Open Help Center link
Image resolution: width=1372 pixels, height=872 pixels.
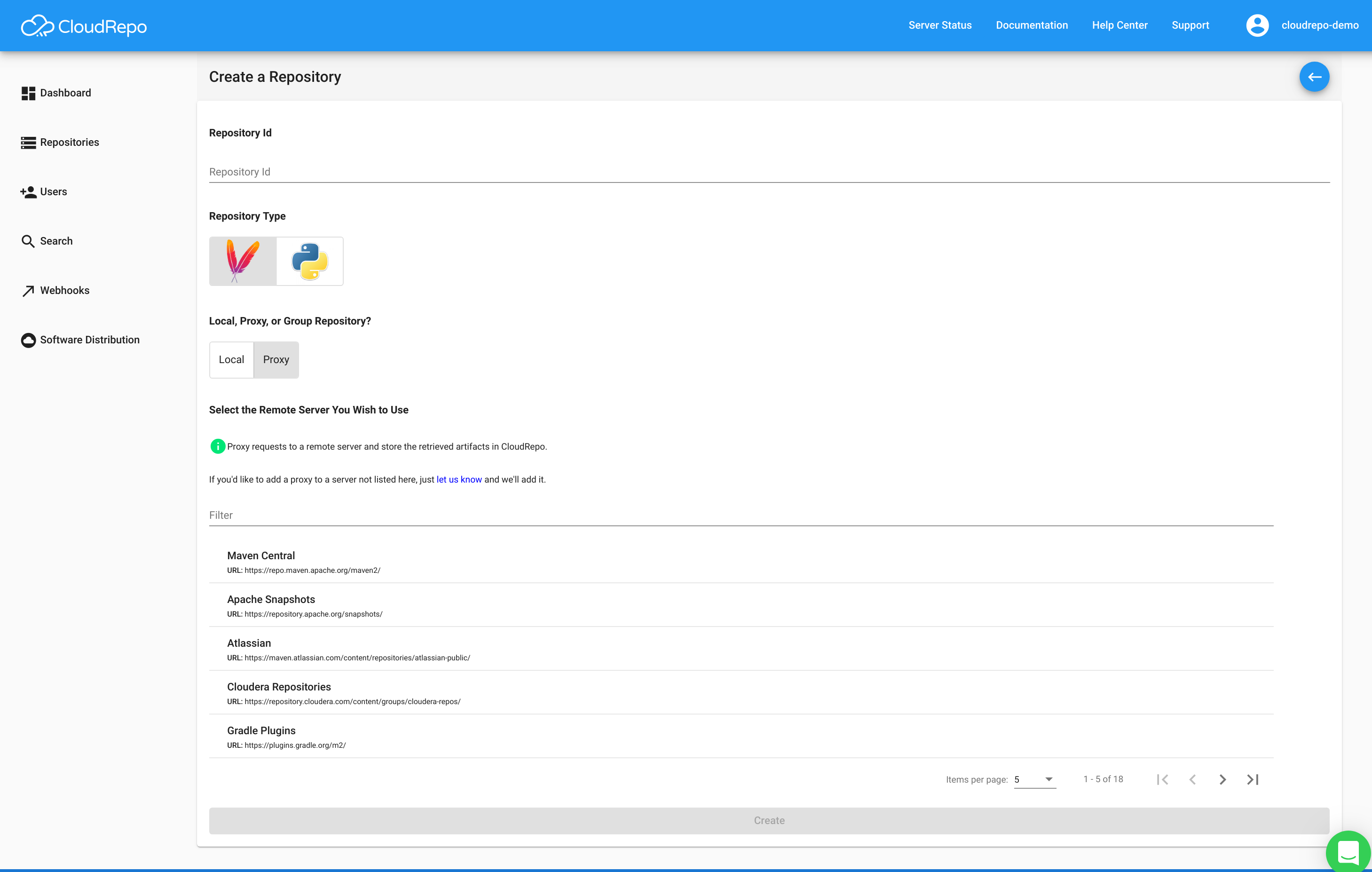pos(1120,25)
